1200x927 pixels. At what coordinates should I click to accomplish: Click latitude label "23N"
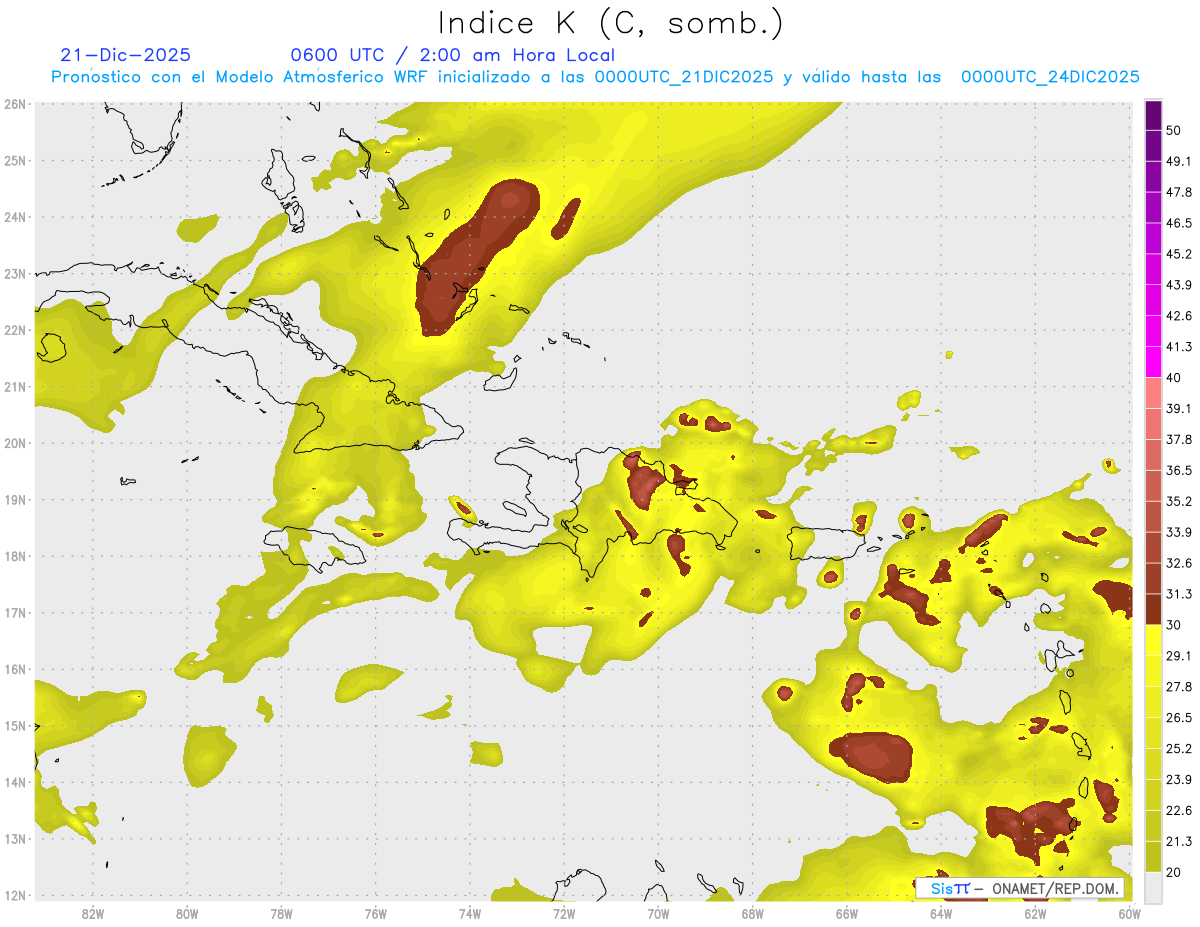(x=15, y=273)
